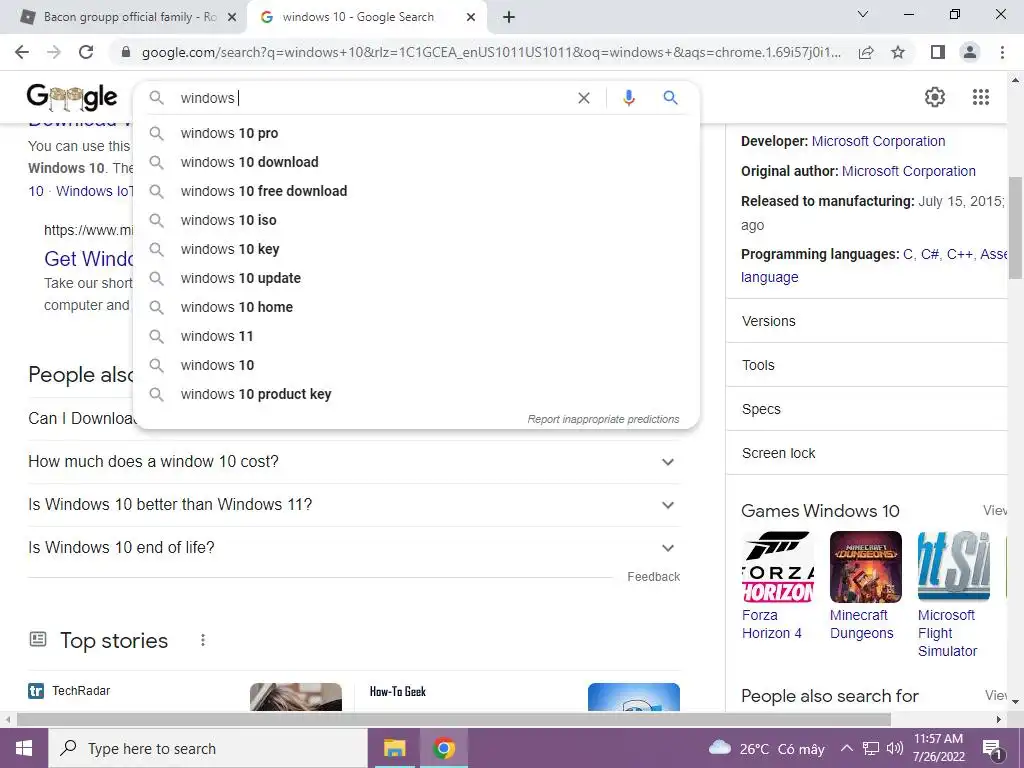Click the Chrome address bar URL

point(491,52)
